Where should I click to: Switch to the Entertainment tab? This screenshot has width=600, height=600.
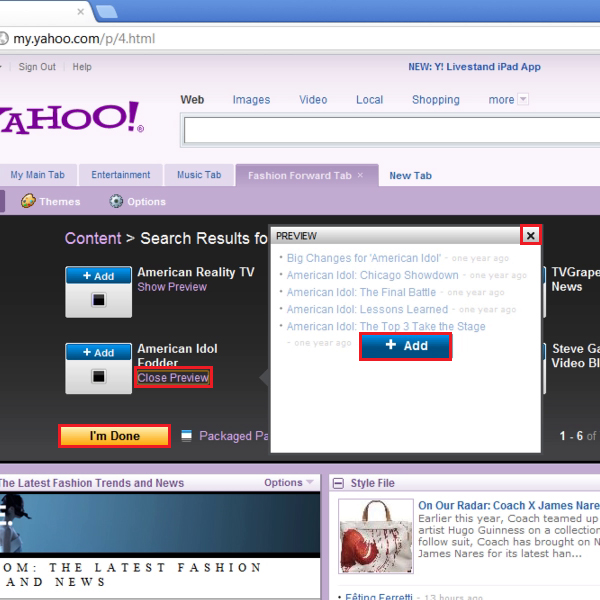(121, 175)
